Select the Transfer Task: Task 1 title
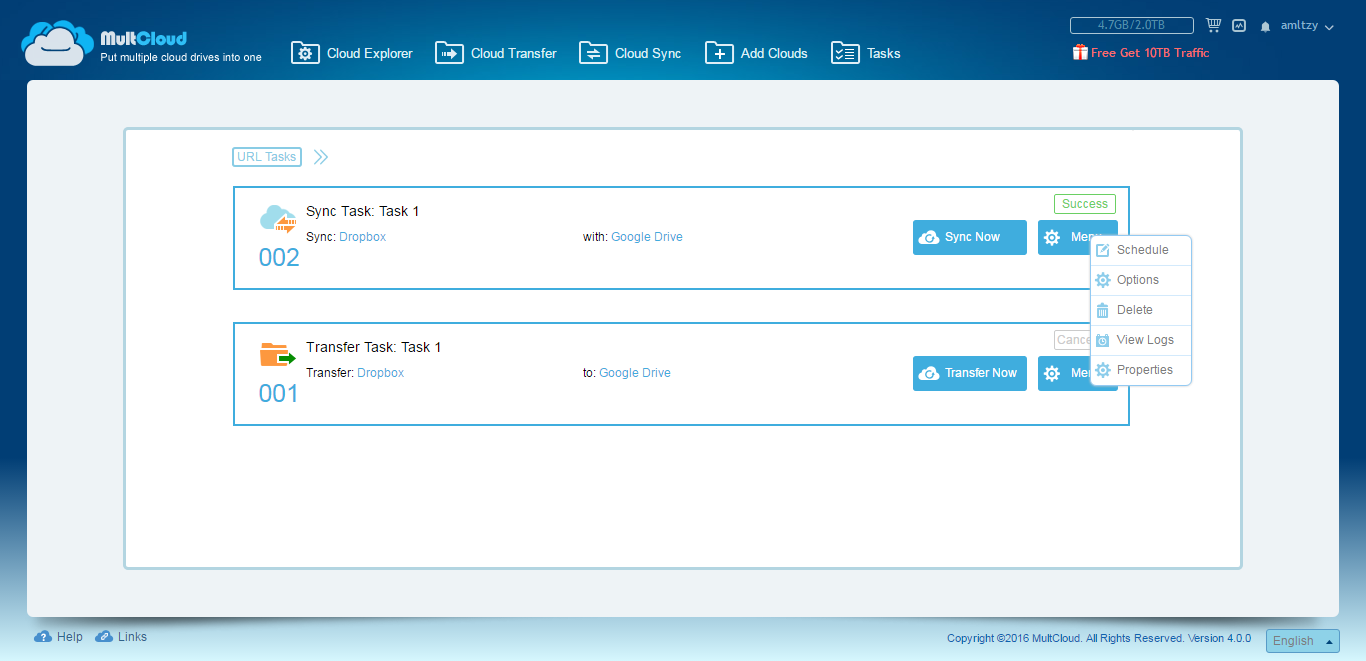This screenshot has height=661, width=1366. [x=374, y=347]
